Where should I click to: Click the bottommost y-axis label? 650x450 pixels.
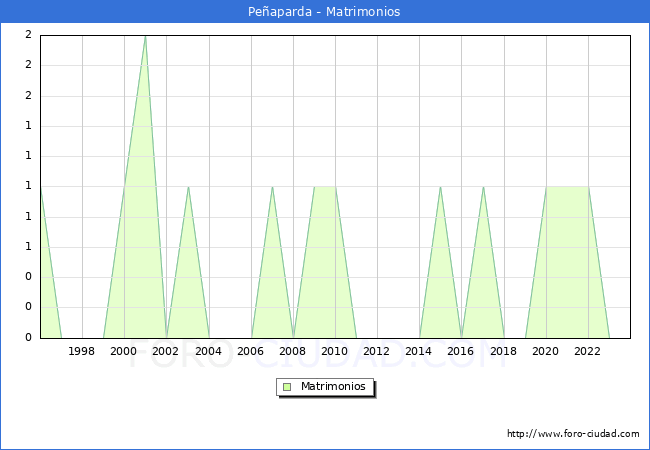(x=28, y=337)
